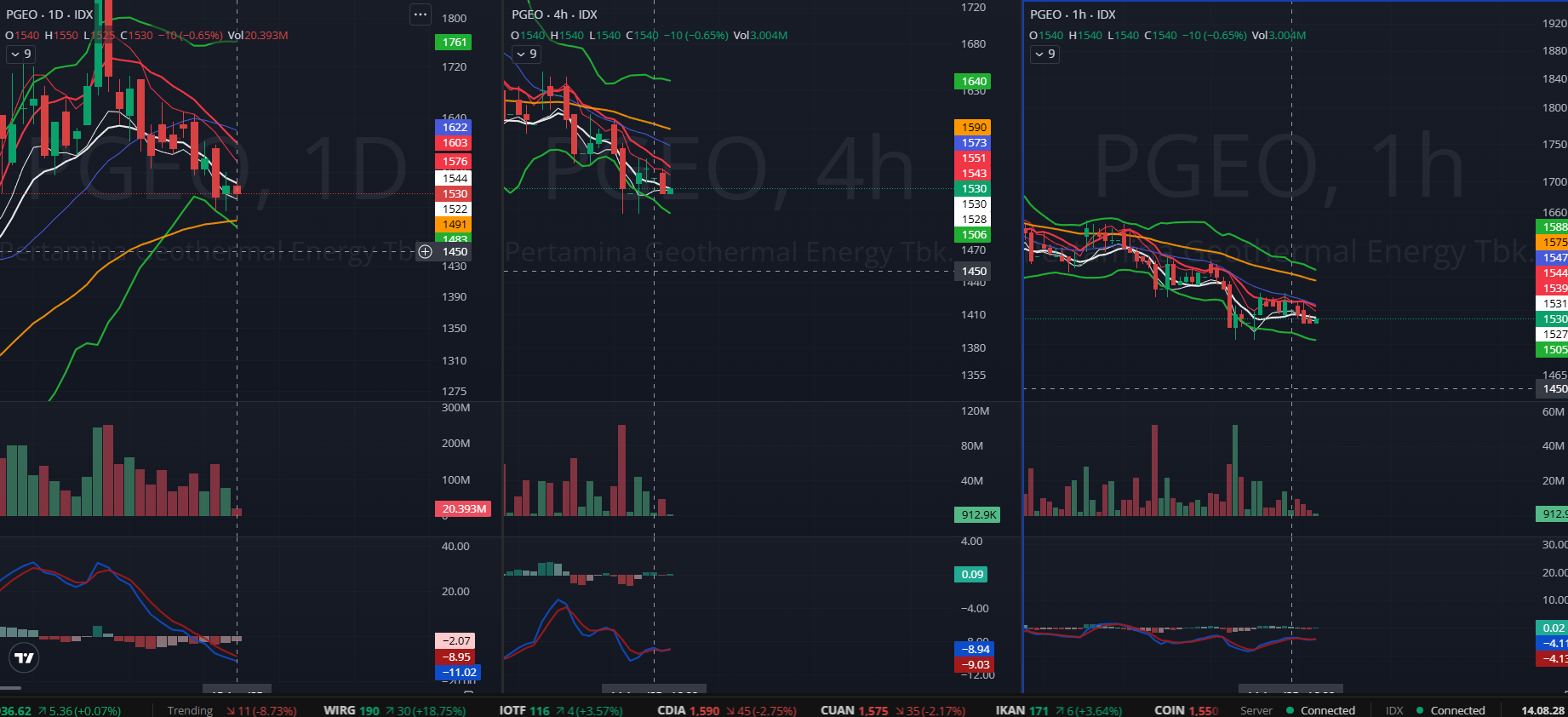This screenshot has width=1568, height=717.
Task: Open symbol search from PGEO 1h IDX title
Action: coord(1073,14)
